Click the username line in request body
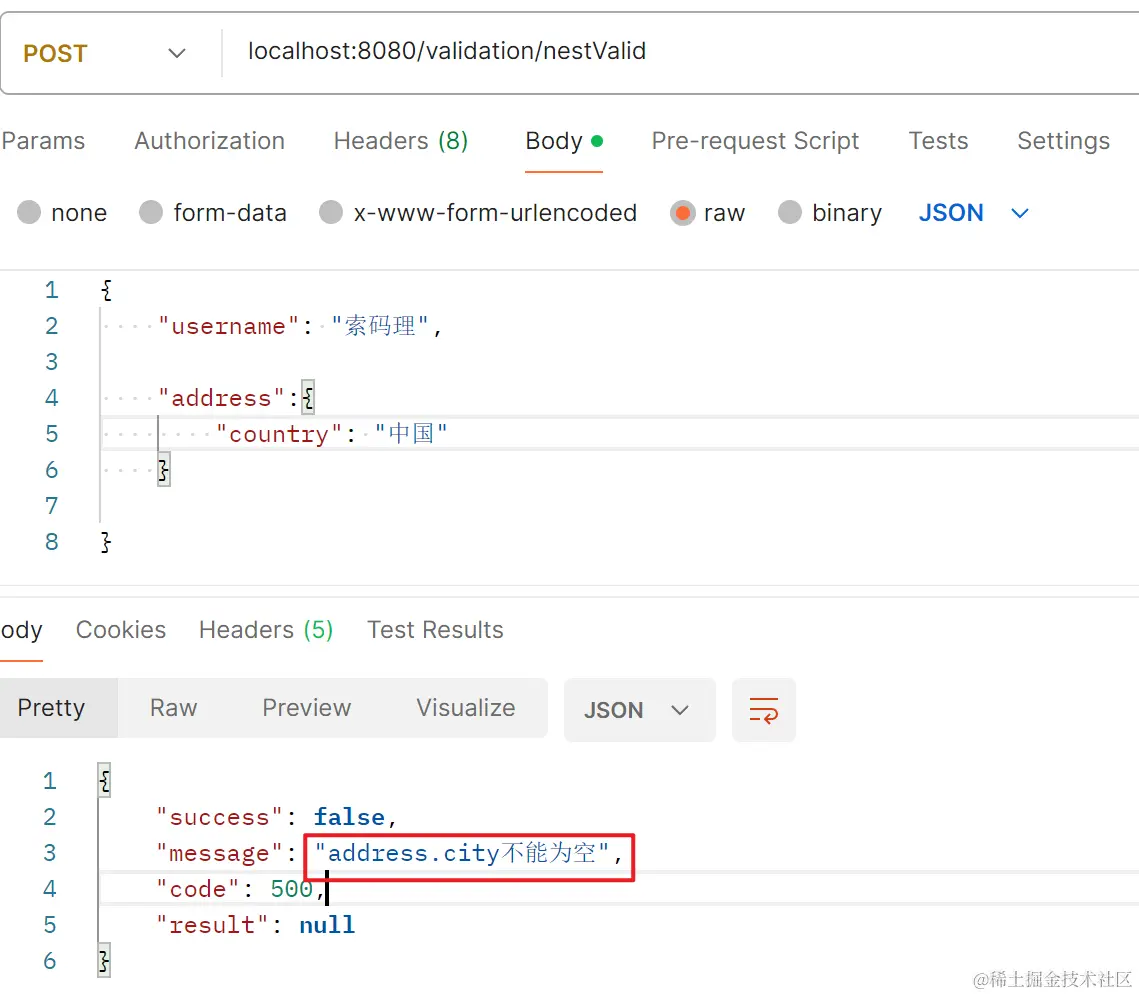The image size is (1139, 996). (299, 325)
